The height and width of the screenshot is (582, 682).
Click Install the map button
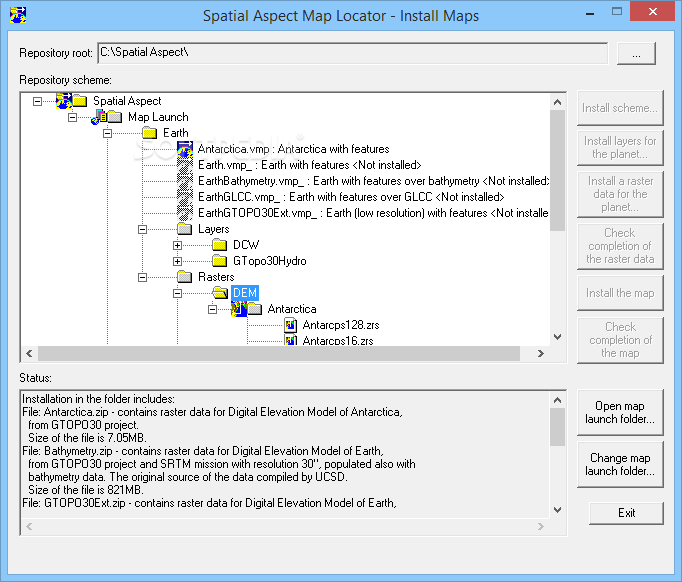[620, 293]
